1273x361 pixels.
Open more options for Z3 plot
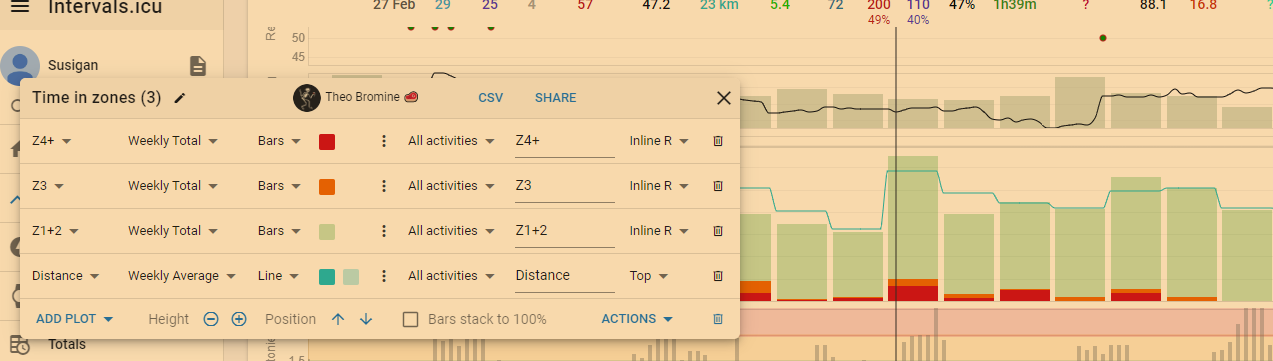[383, 186]
